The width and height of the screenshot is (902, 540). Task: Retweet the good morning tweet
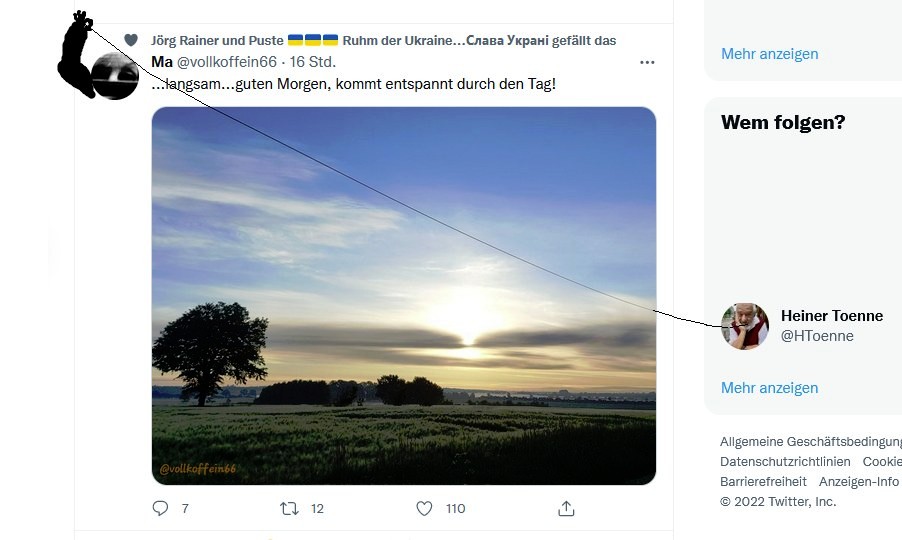coord(290,508)
